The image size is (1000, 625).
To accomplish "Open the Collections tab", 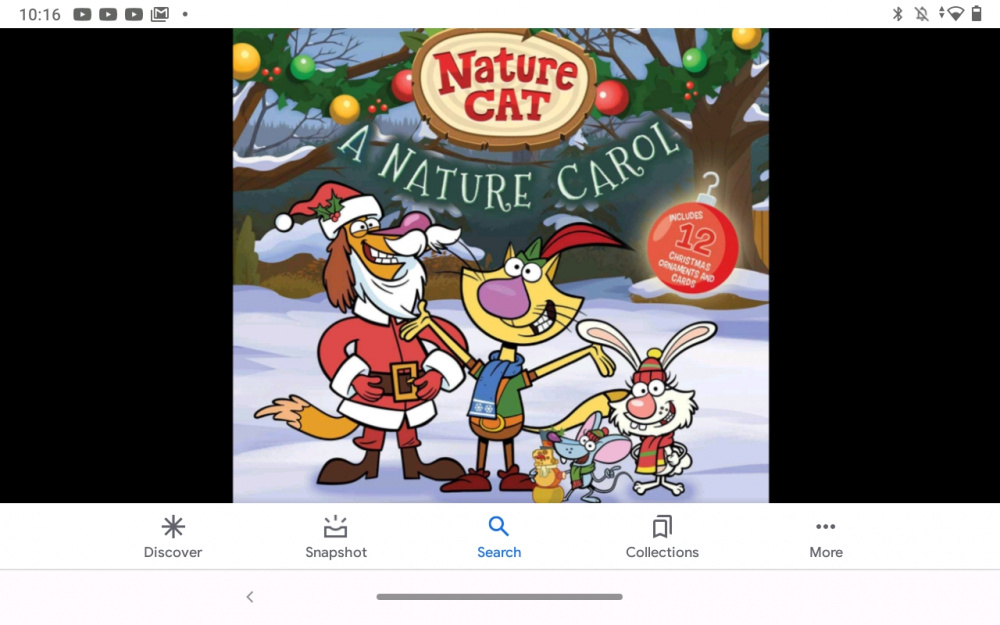I will click(662, 538).
